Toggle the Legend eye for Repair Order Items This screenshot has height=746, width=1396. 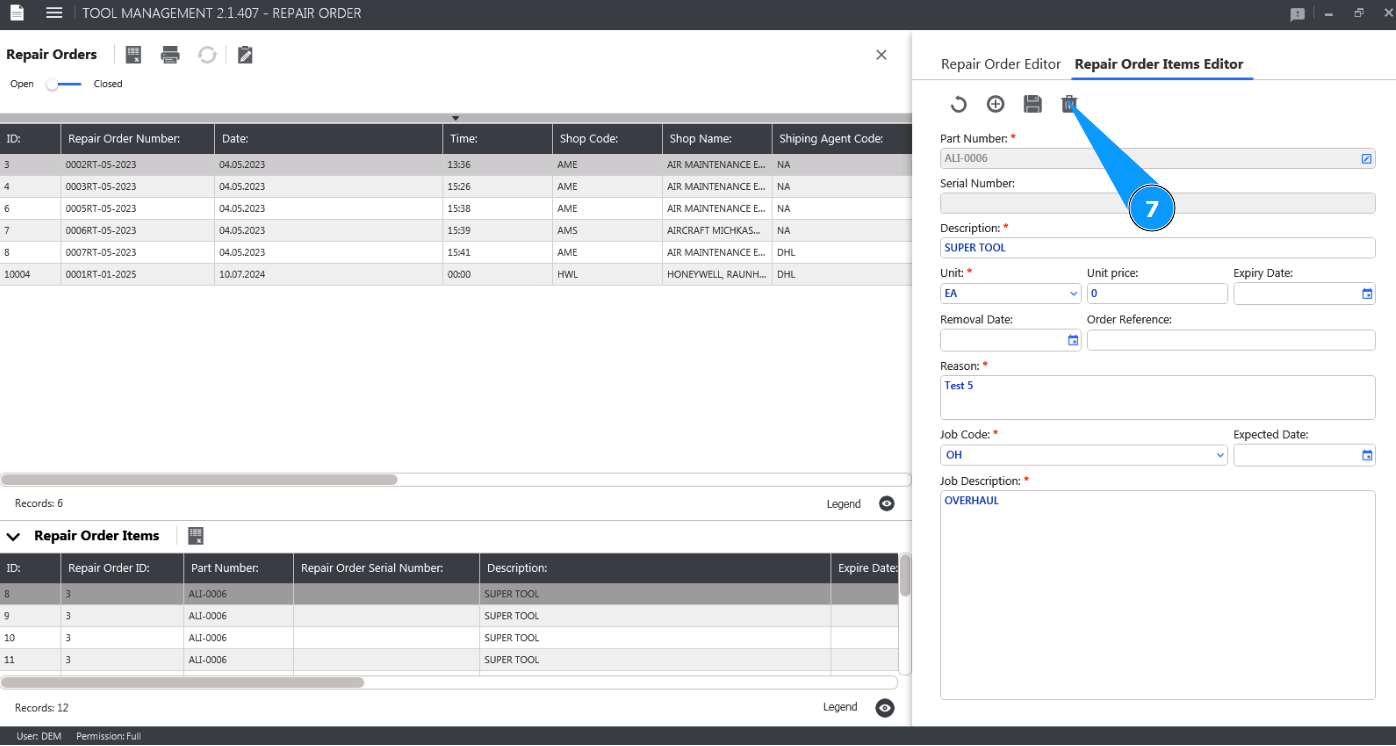885,708
